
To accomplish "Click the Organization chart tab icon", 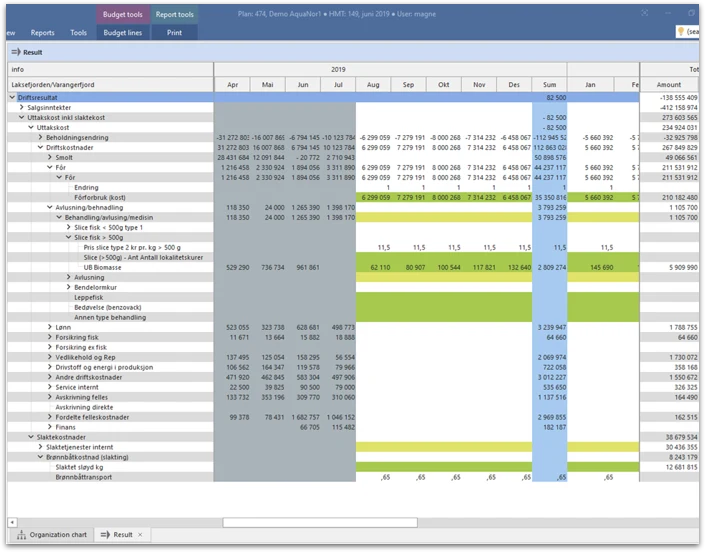I will pos(21,534).
